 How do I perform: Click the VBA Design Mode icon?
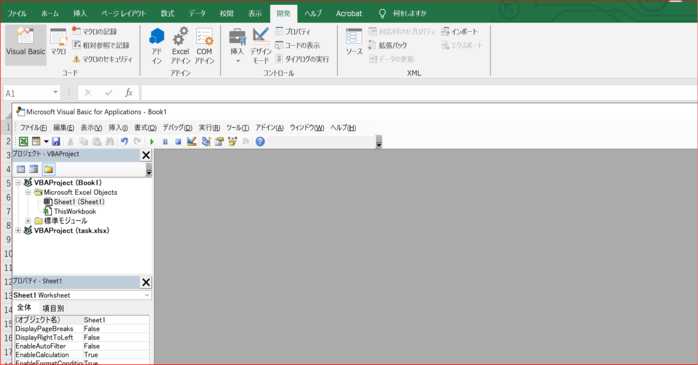tap(191, 142)
